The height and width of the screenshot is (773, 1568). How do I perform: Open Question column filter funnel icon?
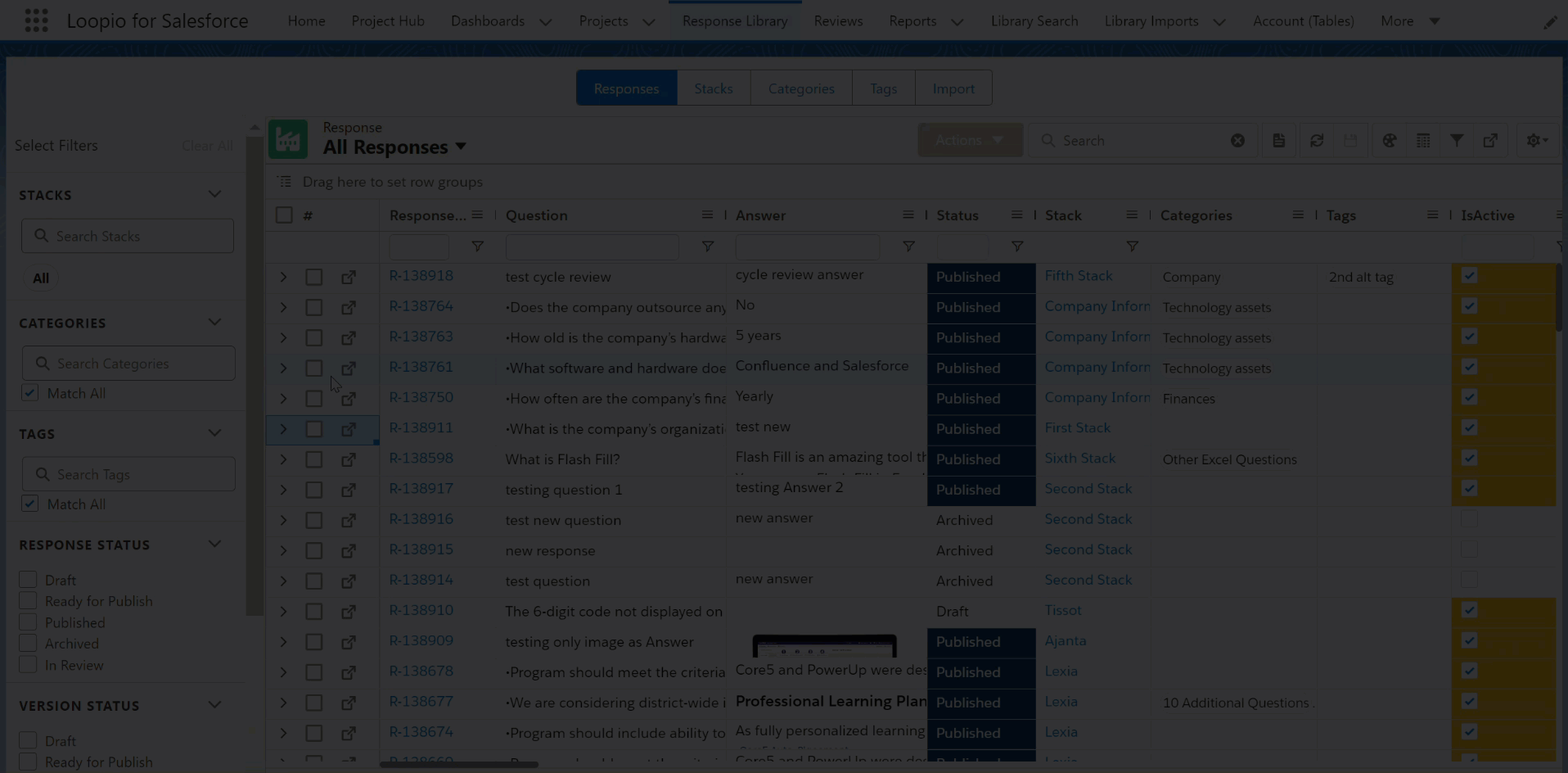coord(707,246)
